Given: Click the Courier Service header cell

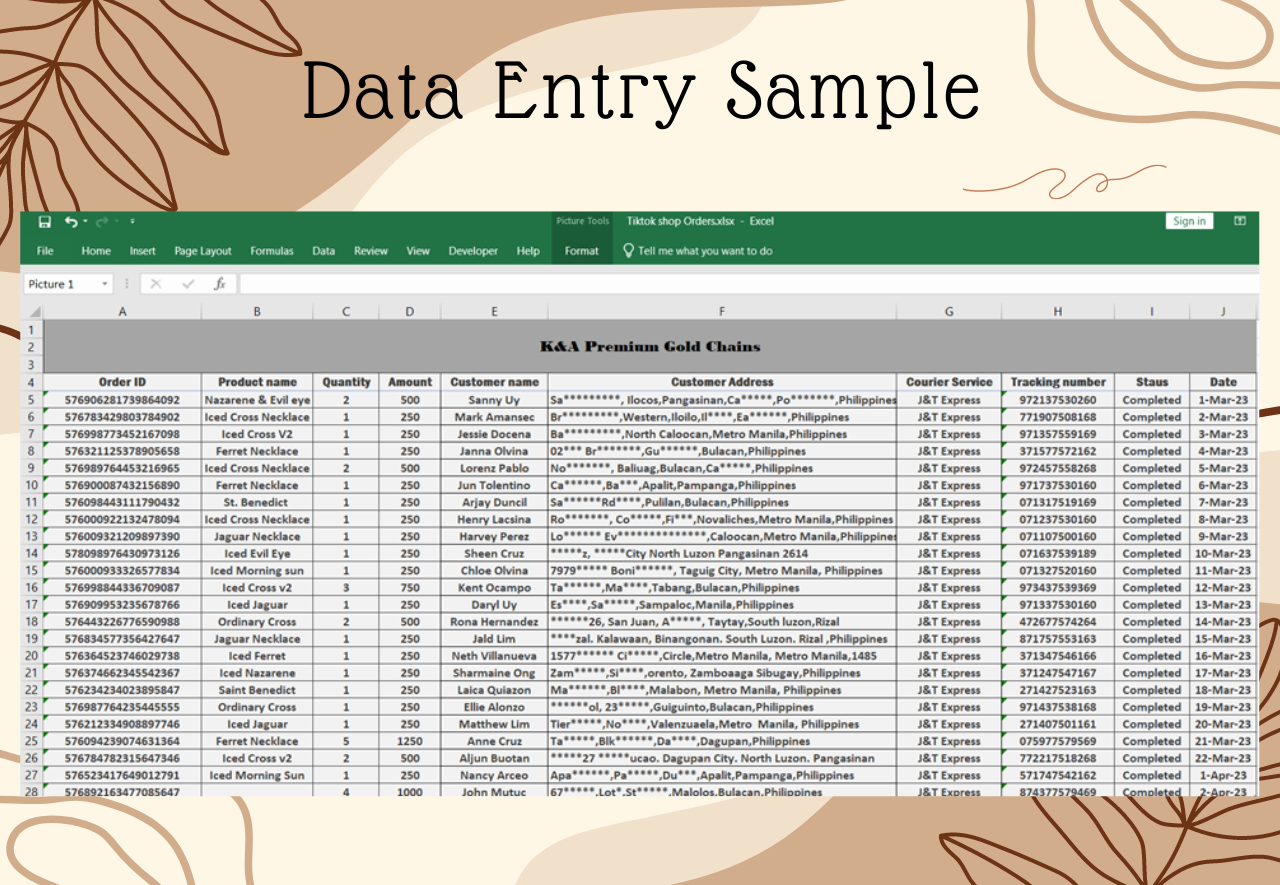Looking at the screenshot, I should pos(949,382).
